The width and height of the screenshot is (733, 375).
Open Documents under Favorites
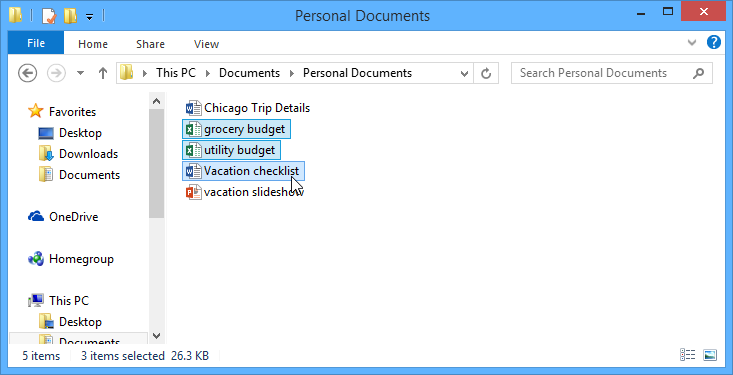(89, 175)
